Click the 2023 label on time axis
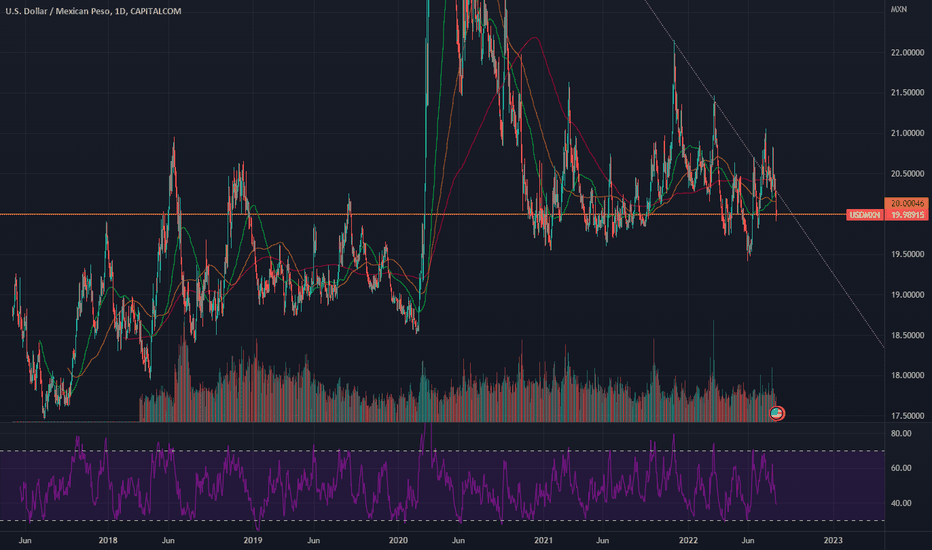The width and height of the screenshot is (932, 550). 833,540
